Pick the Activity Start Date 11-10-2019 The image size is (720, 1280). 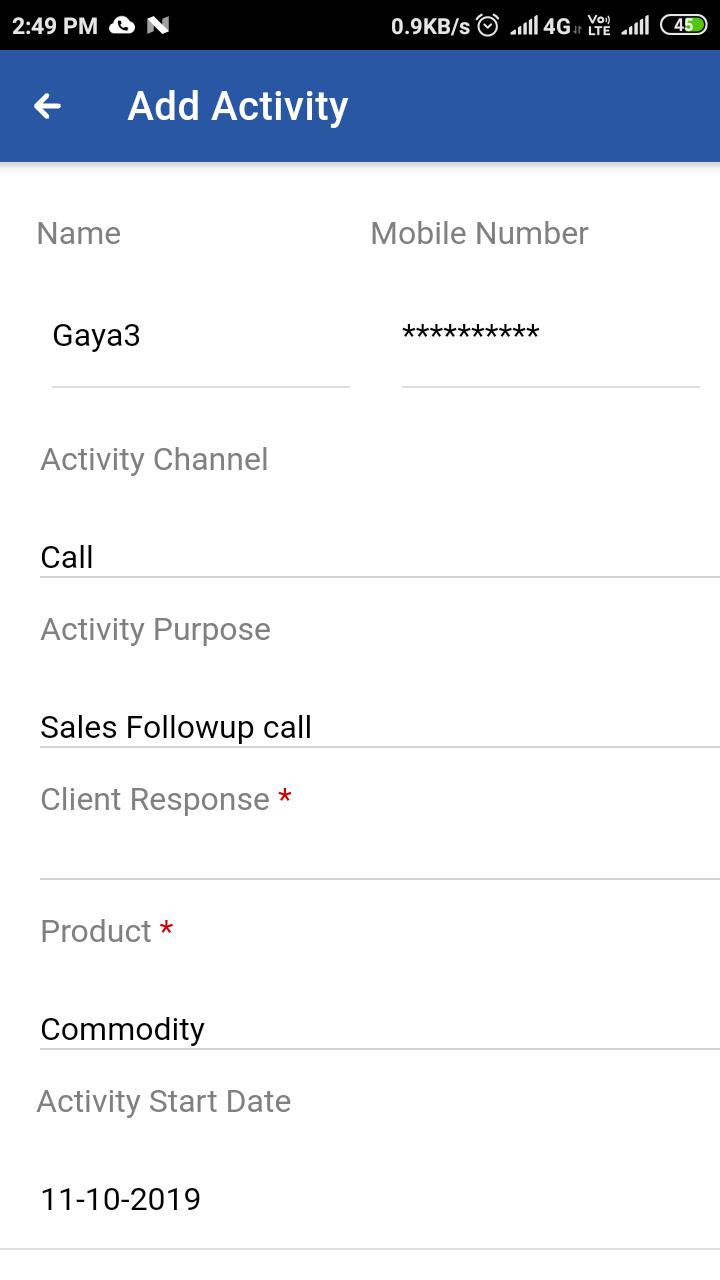click(121, 1198)
